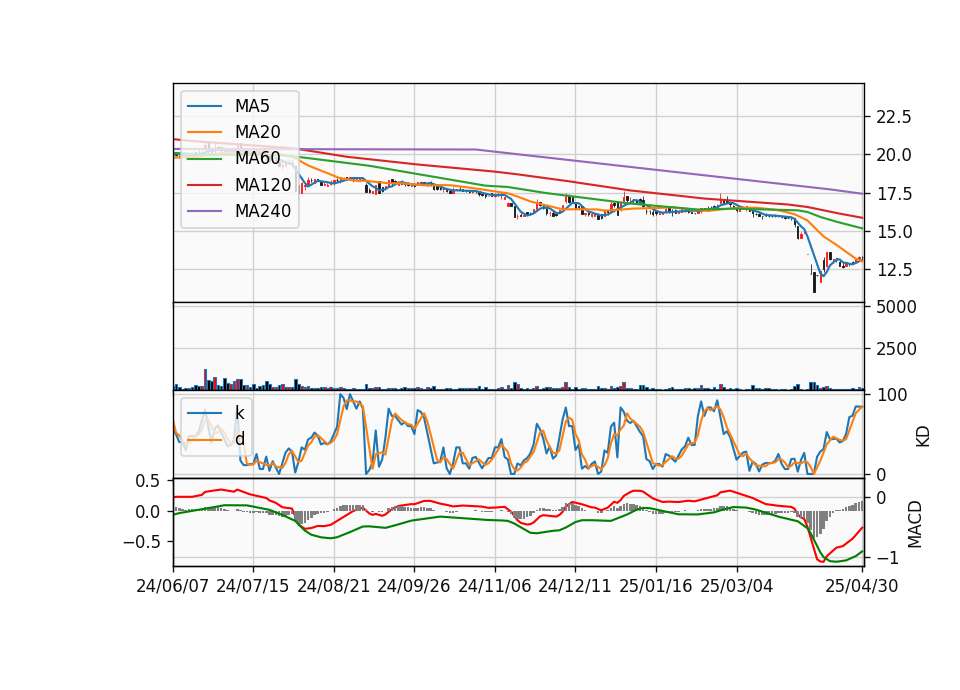Click the KD axis title
This screenshot has width=960, height=690.
point(923,437)
